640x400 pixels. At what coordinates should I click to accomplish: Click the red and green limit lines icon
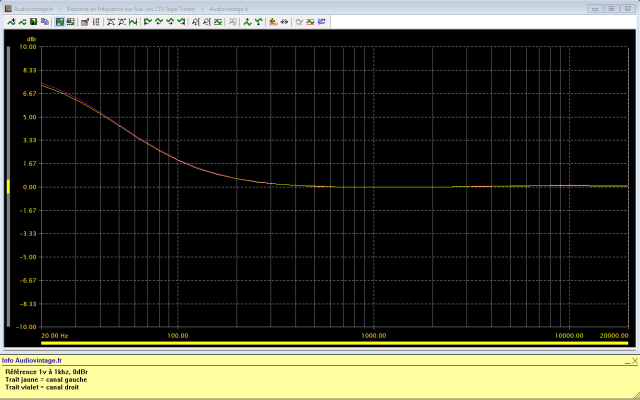click(x=310, y=22)
